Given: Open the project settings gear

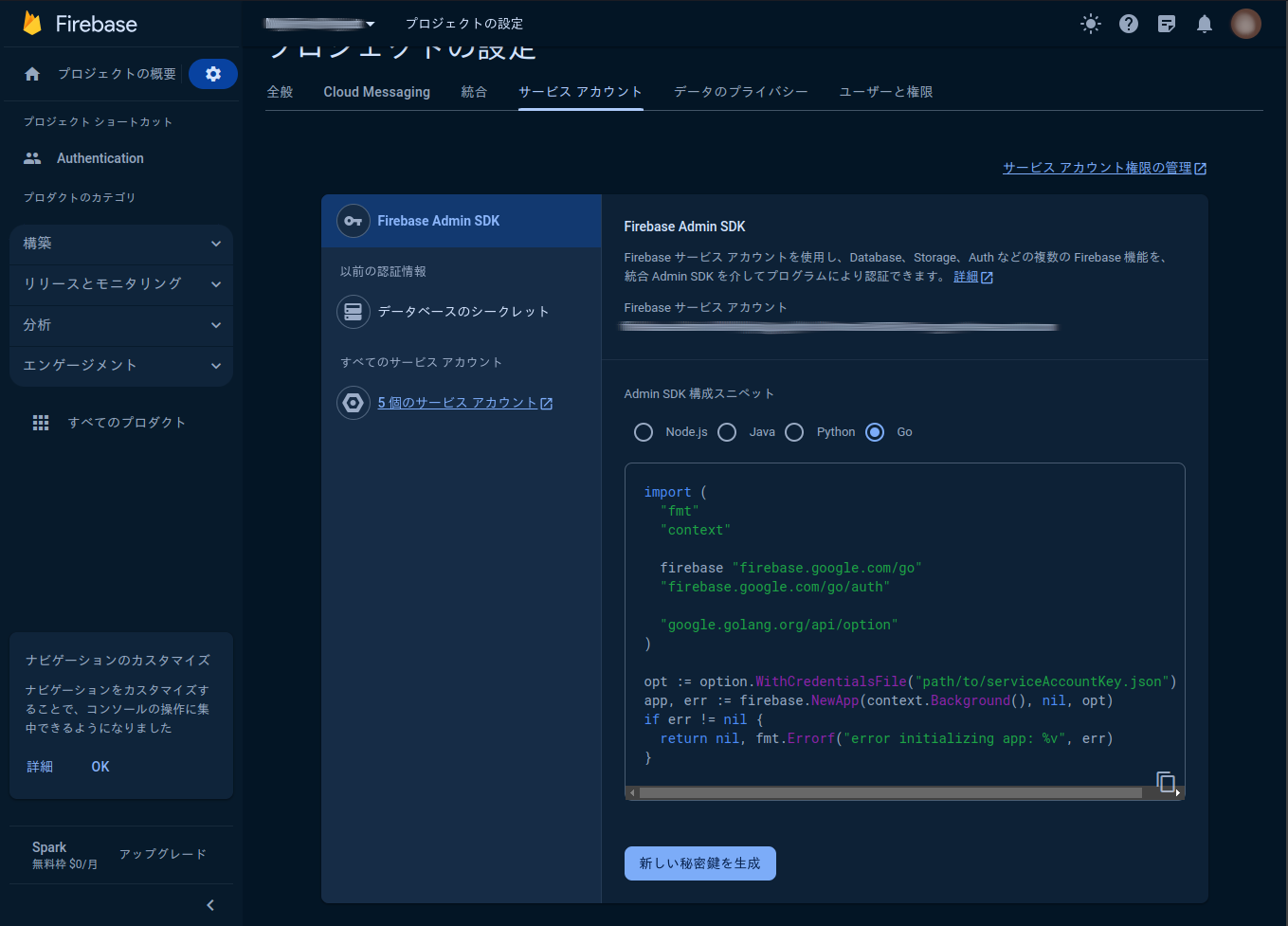Looking at the screenshot, I should (212, 73).
